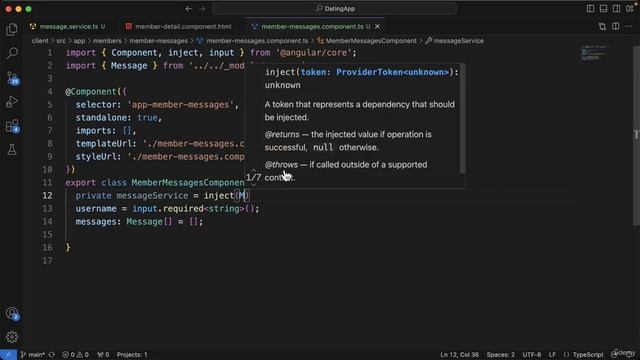Image resolution: width=640 pixels, height=360 pixels.
Task: Open the Accounts menu icon
Action: 12,313
